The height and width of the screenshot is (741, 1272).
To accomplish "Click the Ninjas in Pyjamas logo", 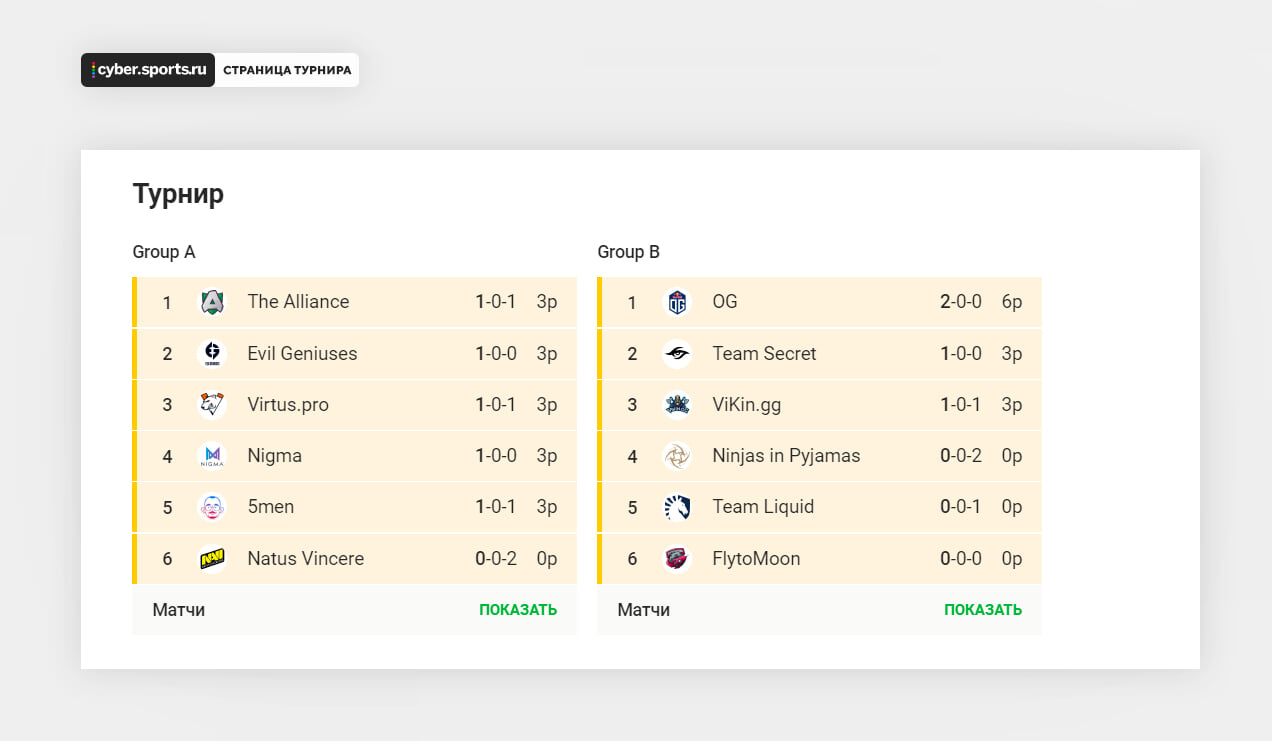I will pos(677,456).
